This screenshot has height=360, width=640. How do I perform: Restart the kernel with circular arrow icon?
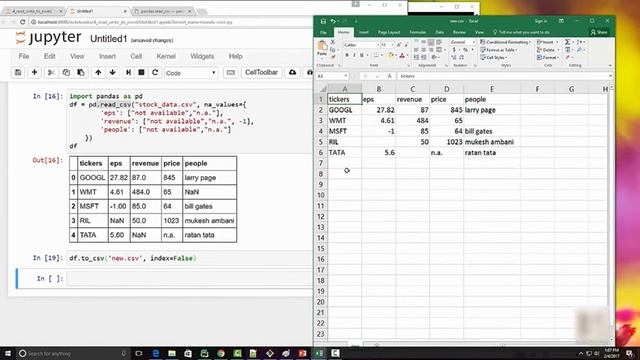point(155,73)
